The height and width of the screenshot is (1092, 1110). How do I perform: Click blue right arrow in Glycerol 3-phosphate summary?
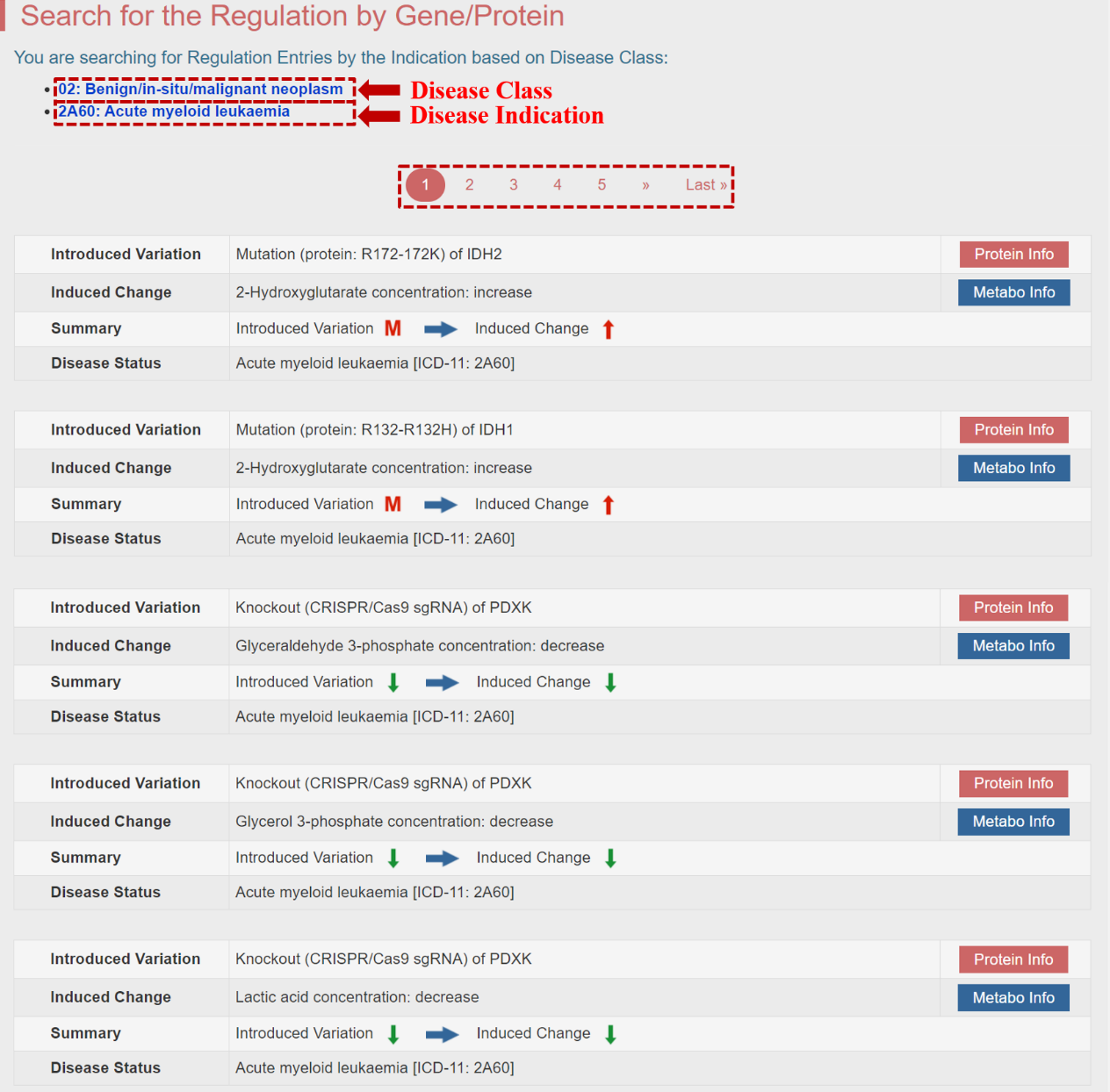pos(442,859)
